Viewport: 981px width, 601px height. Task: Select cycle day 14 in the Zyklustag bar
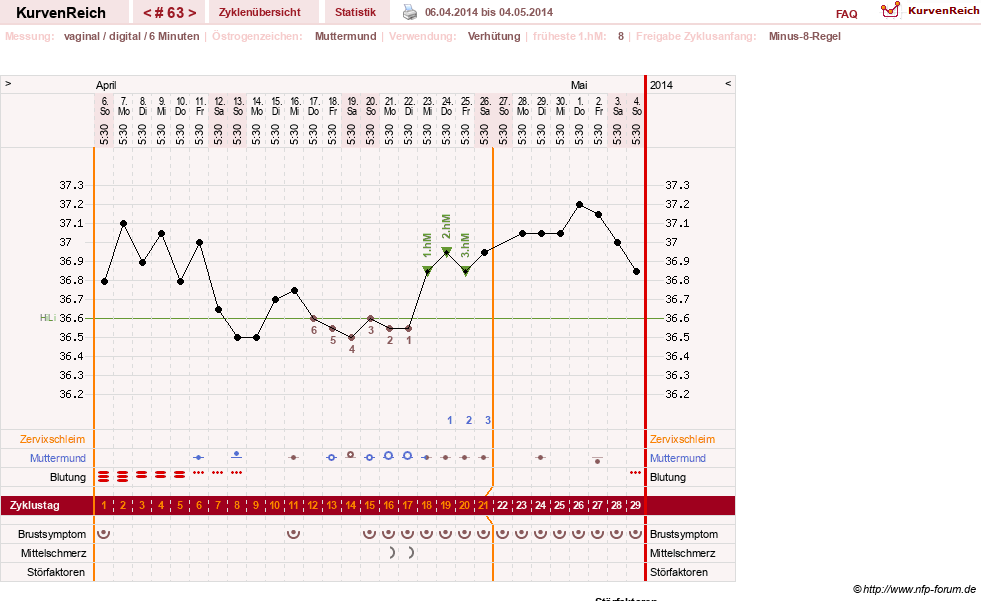(x=351, y=505)
